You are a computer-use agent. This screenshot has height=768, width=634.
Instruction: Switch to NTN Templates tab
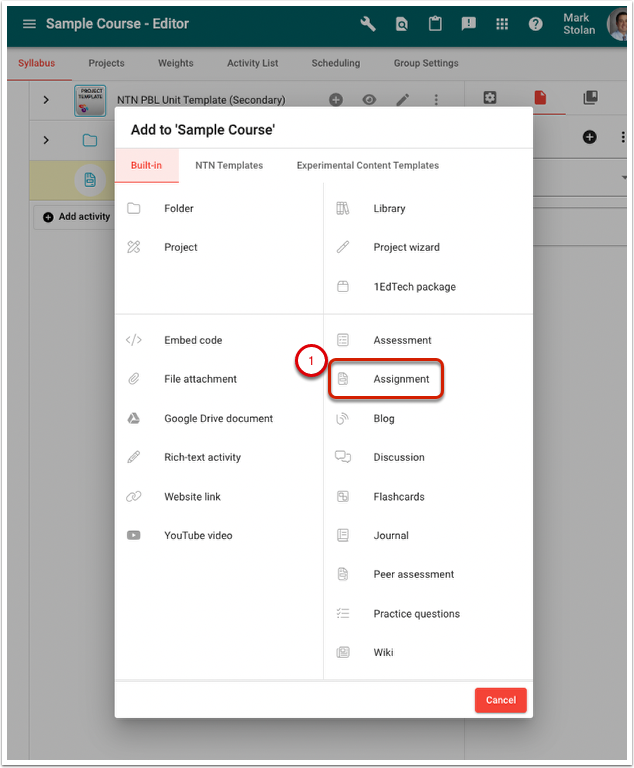[228, 165]
